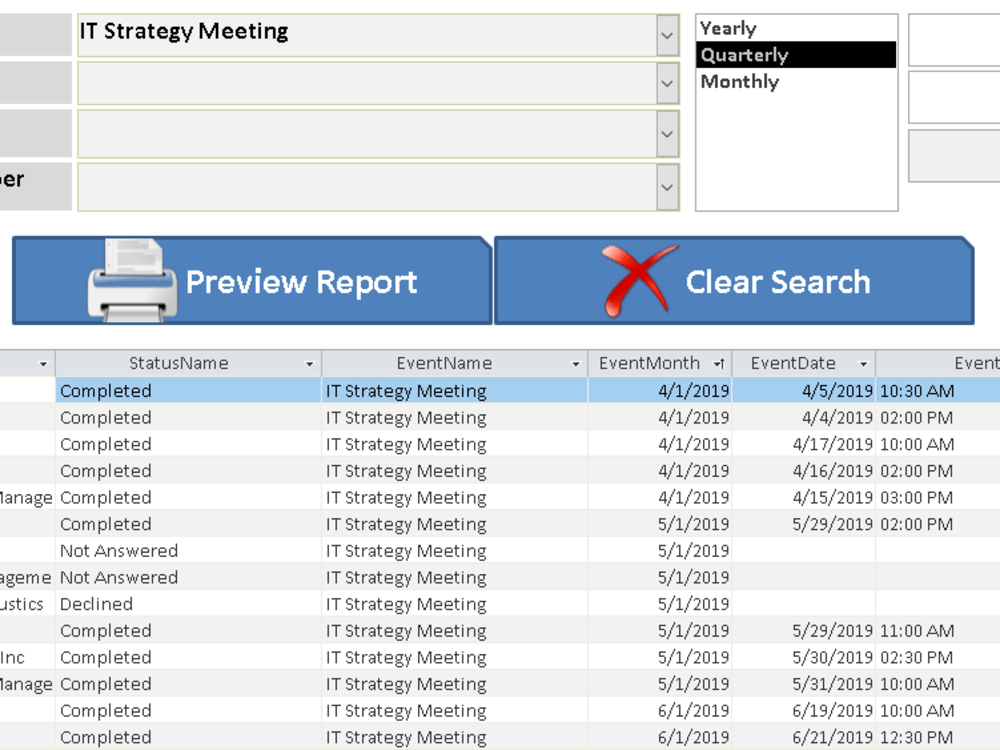Viewport: 1000px width, 750px height.
Task: Open the EventDate column filter arrow
Action: point(864,364)
